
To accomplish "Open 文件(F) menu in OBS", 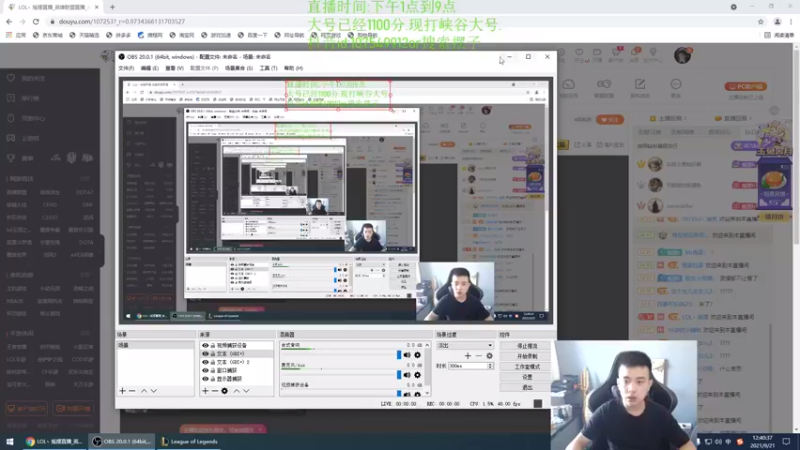I will (126, 68).
